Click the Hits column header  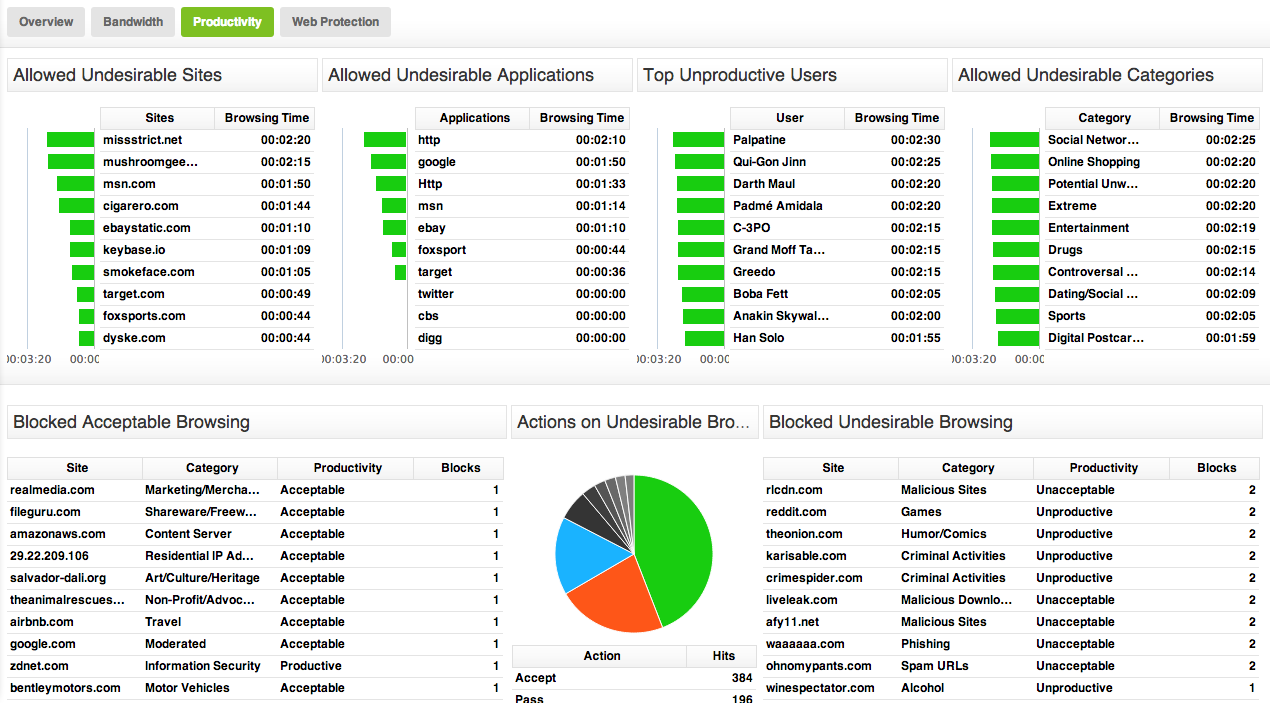721,656
